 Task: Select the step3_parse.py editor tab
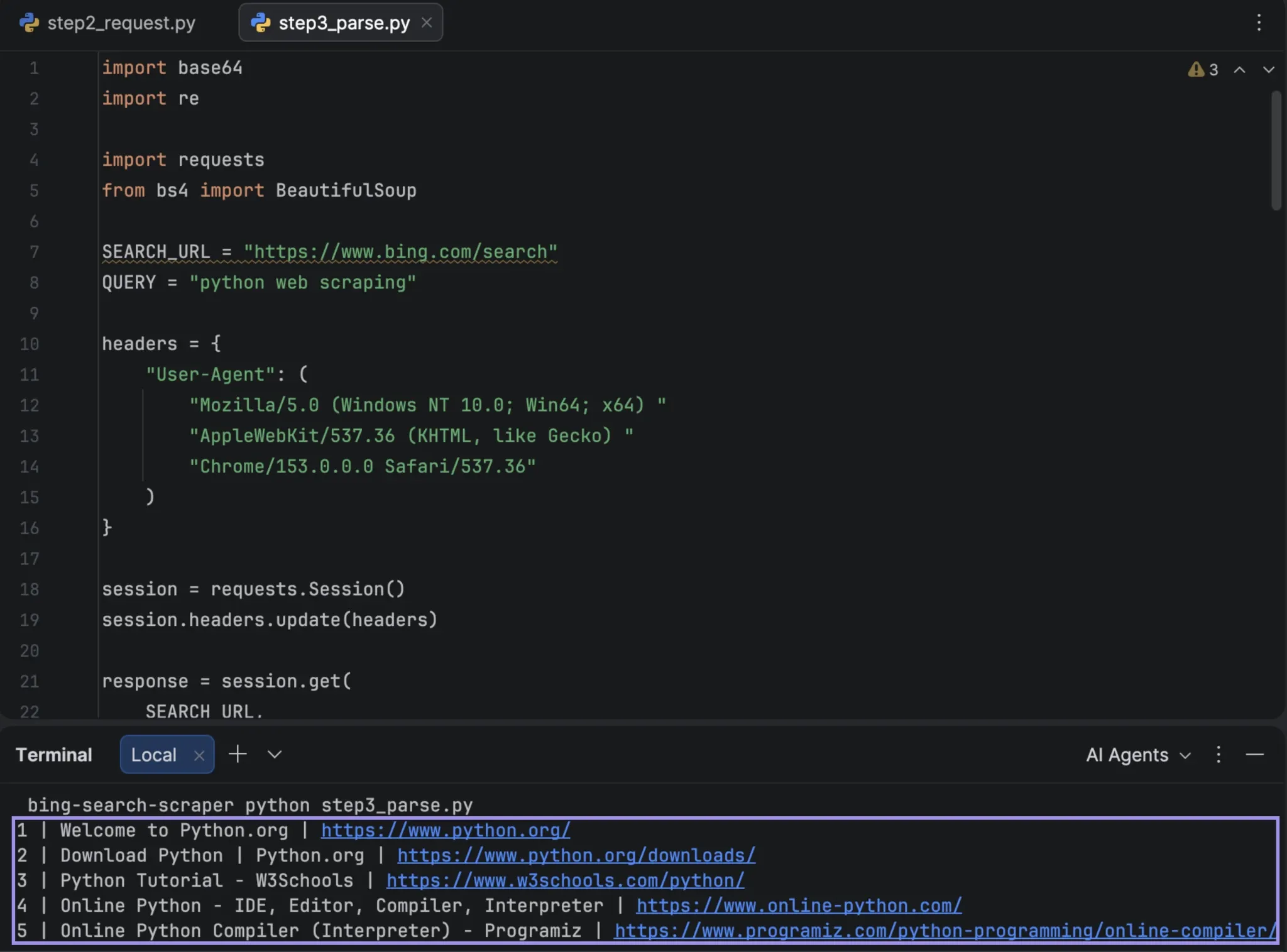341,23
